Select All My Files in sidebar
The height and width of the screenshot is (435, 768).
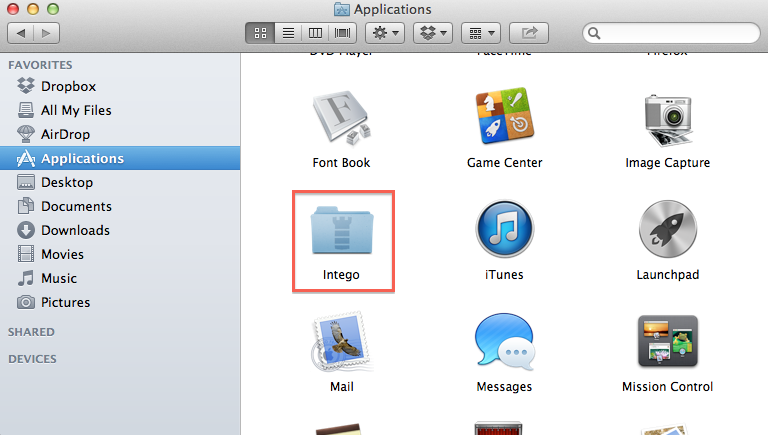click(120, 110)
